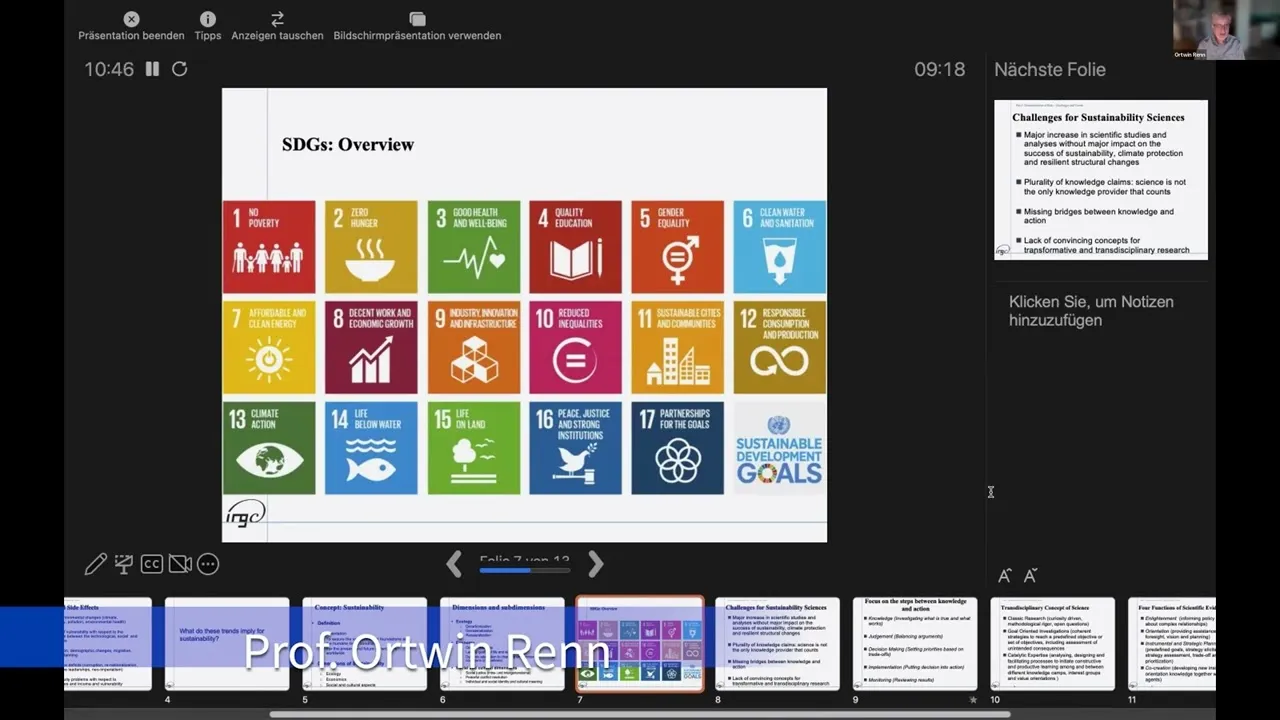Viewport: 1280px width, 720px height.
Task: Select slide 9 thumbnail in filmstrip
Action: [x=915, y=644]
